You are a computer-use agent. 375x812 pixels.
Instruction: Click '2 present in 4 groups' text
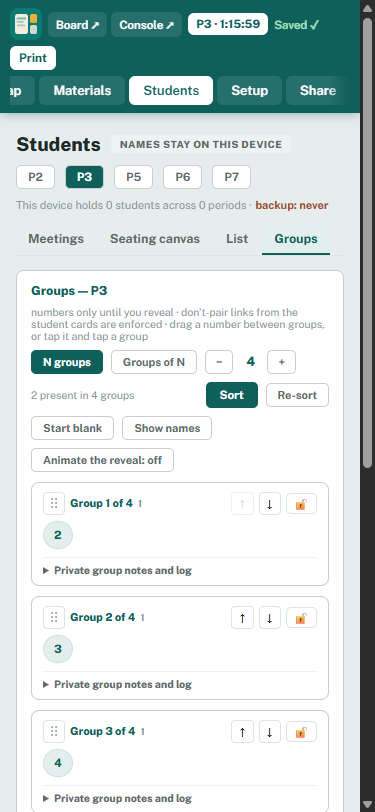pos(82,396)
